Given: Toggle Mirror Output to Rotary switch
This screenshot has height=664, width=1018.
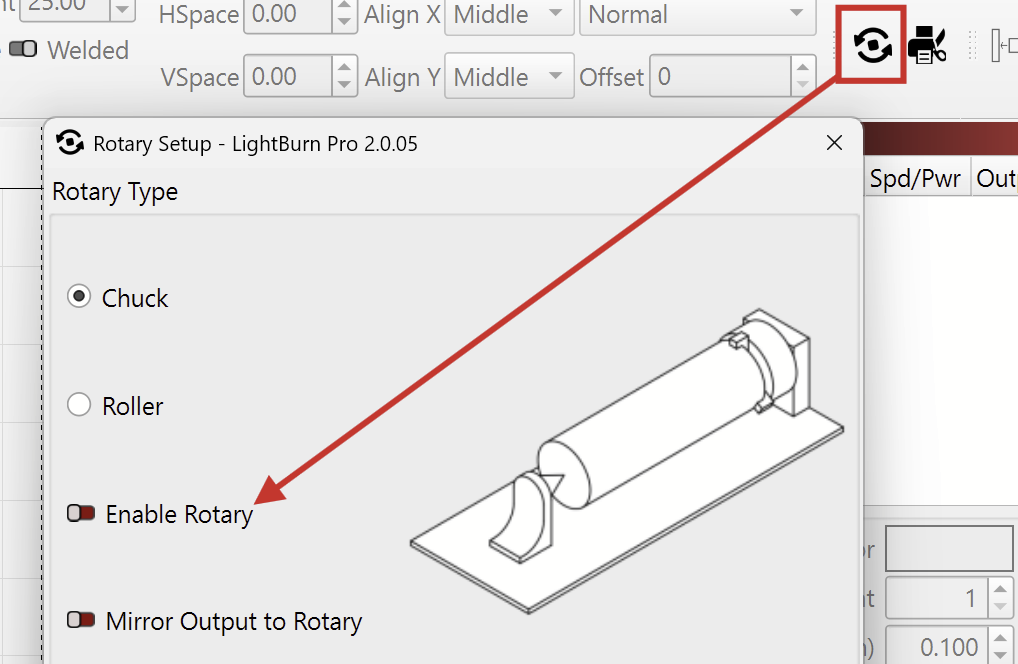Looking at the screenshot, I should (x=81, y=621).
